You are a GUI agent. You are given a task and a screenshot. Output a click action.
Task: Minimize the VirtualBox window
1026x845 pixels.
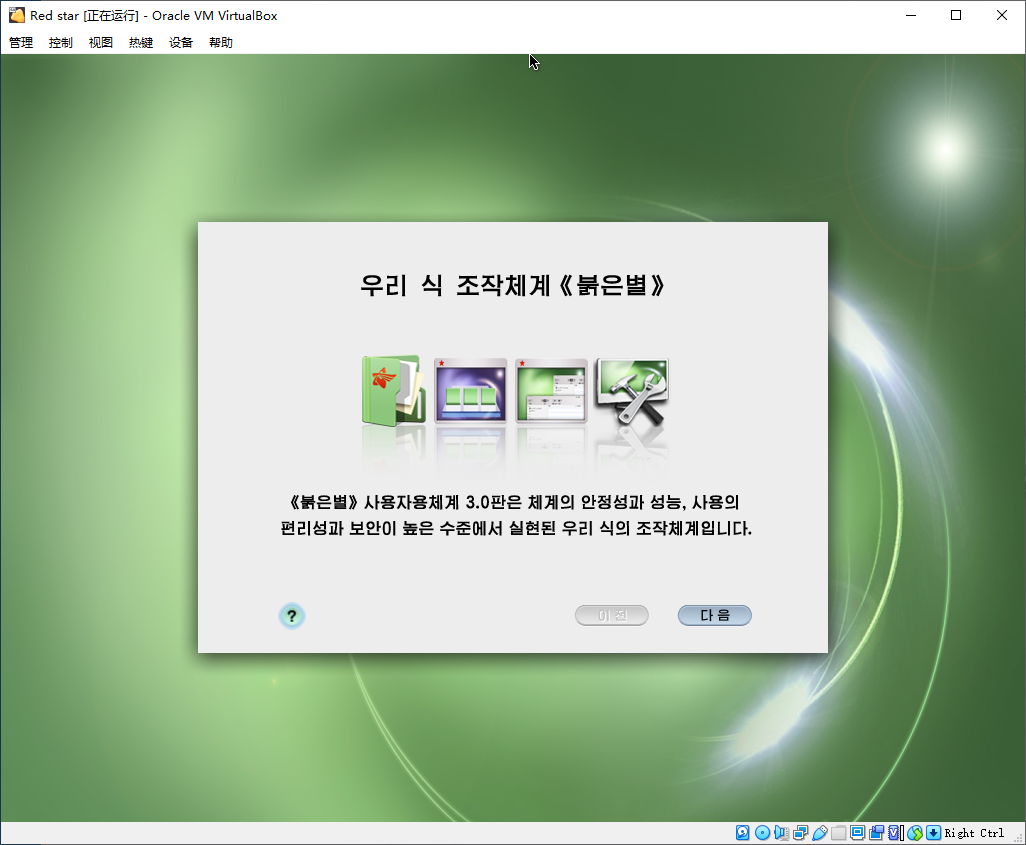910,15
